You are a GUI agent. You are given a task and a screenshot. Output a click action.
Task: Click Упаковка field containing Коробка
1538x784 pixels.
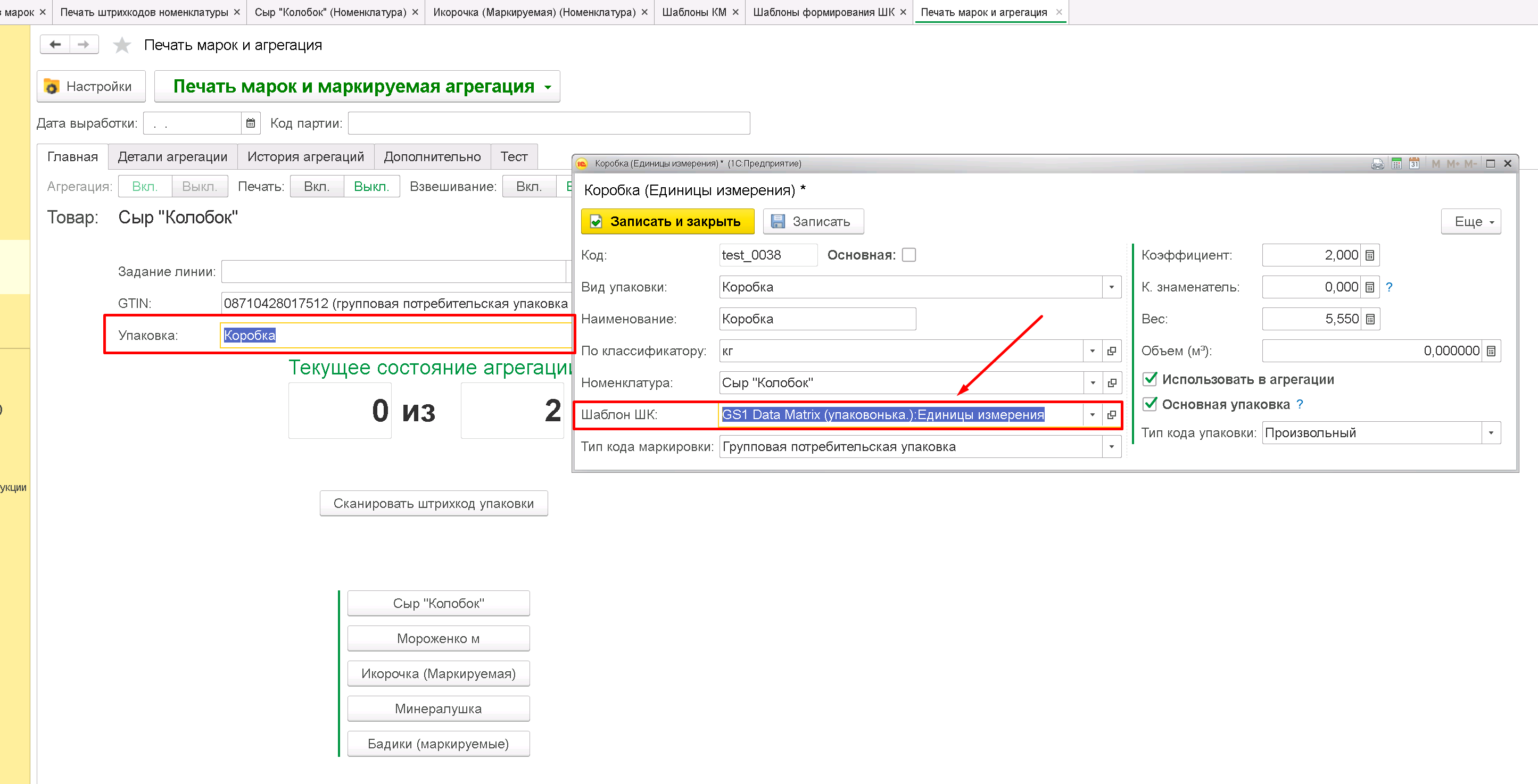tap(396, 335)
